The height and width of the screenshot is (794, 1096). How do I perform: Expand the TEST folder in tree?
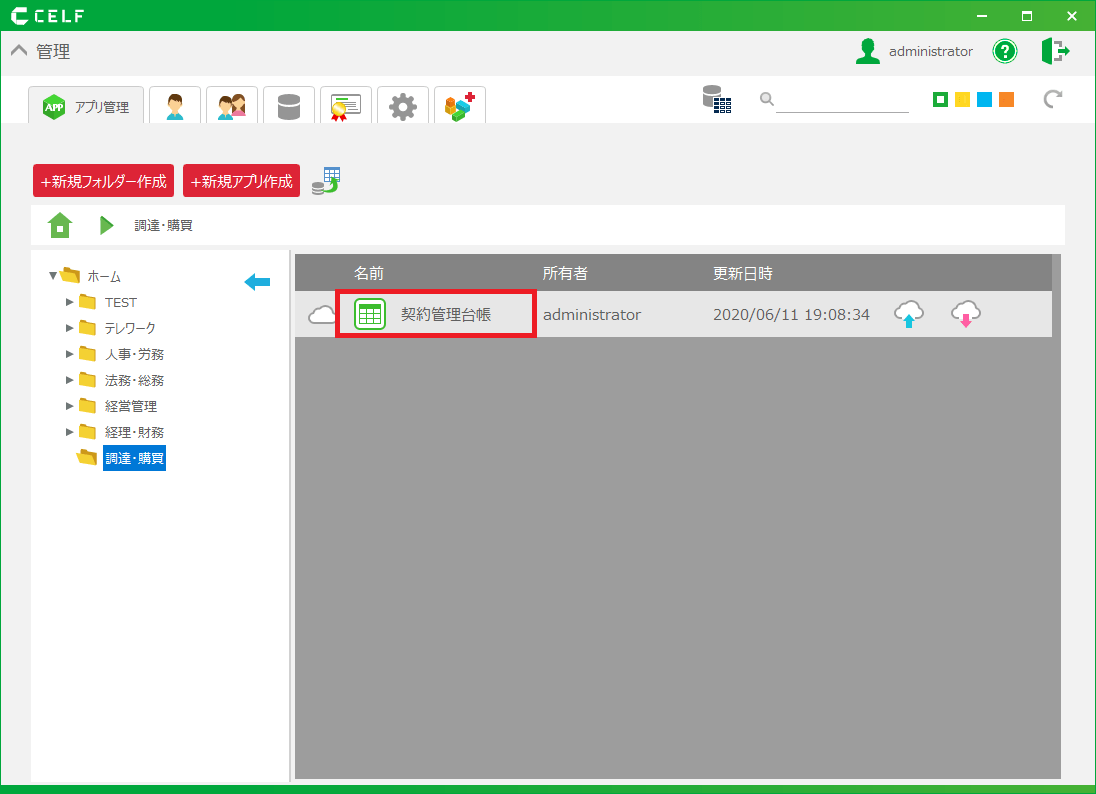pos(70,302)
